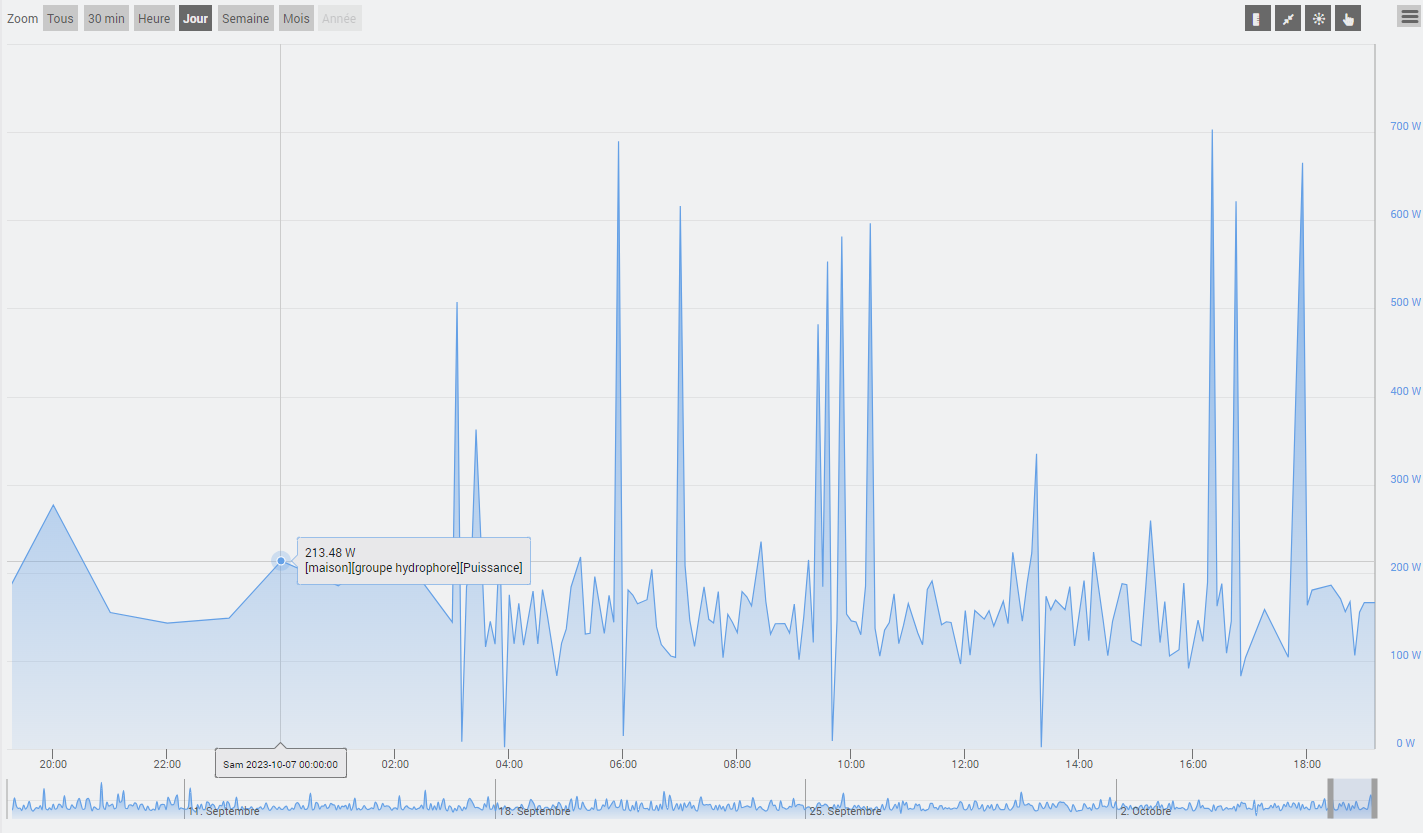Set zoom range to Tous
The image size is (1423, 833).
tap(60, 18)
